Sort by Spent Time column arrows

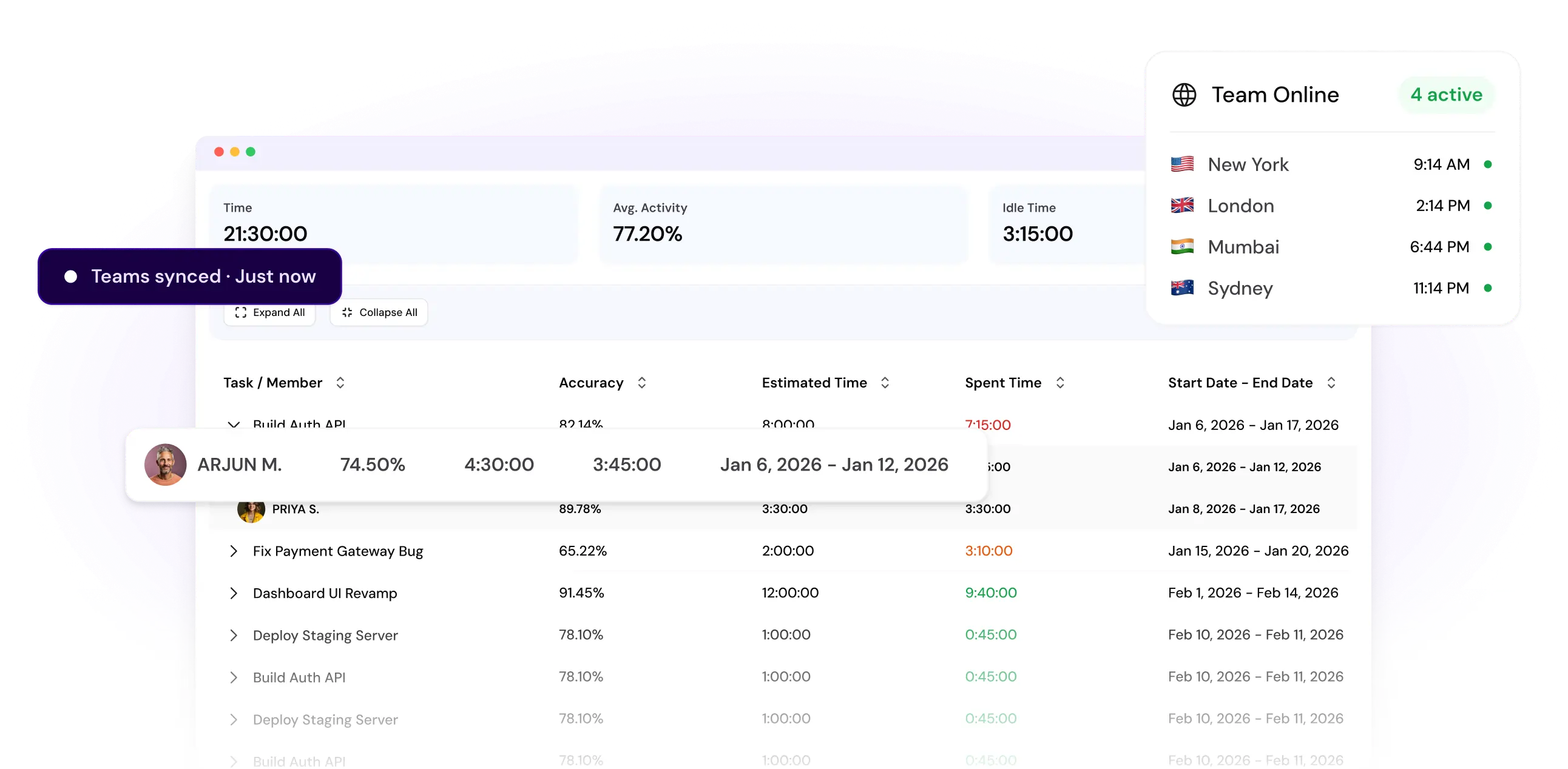1059,383
